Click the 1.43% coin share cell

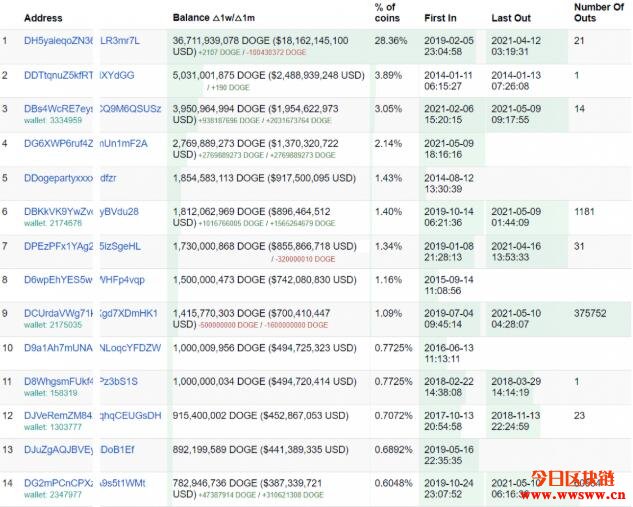pos(388,178)
